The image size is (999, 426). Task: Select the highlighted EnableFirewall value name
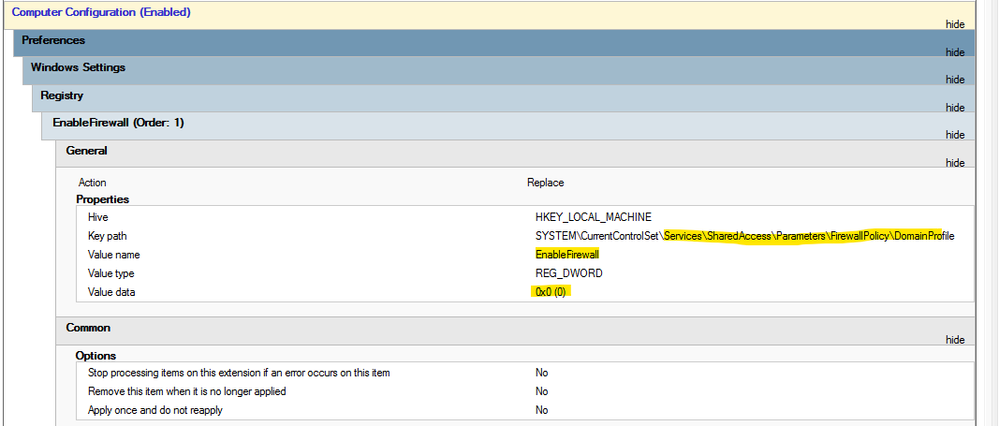567,255
